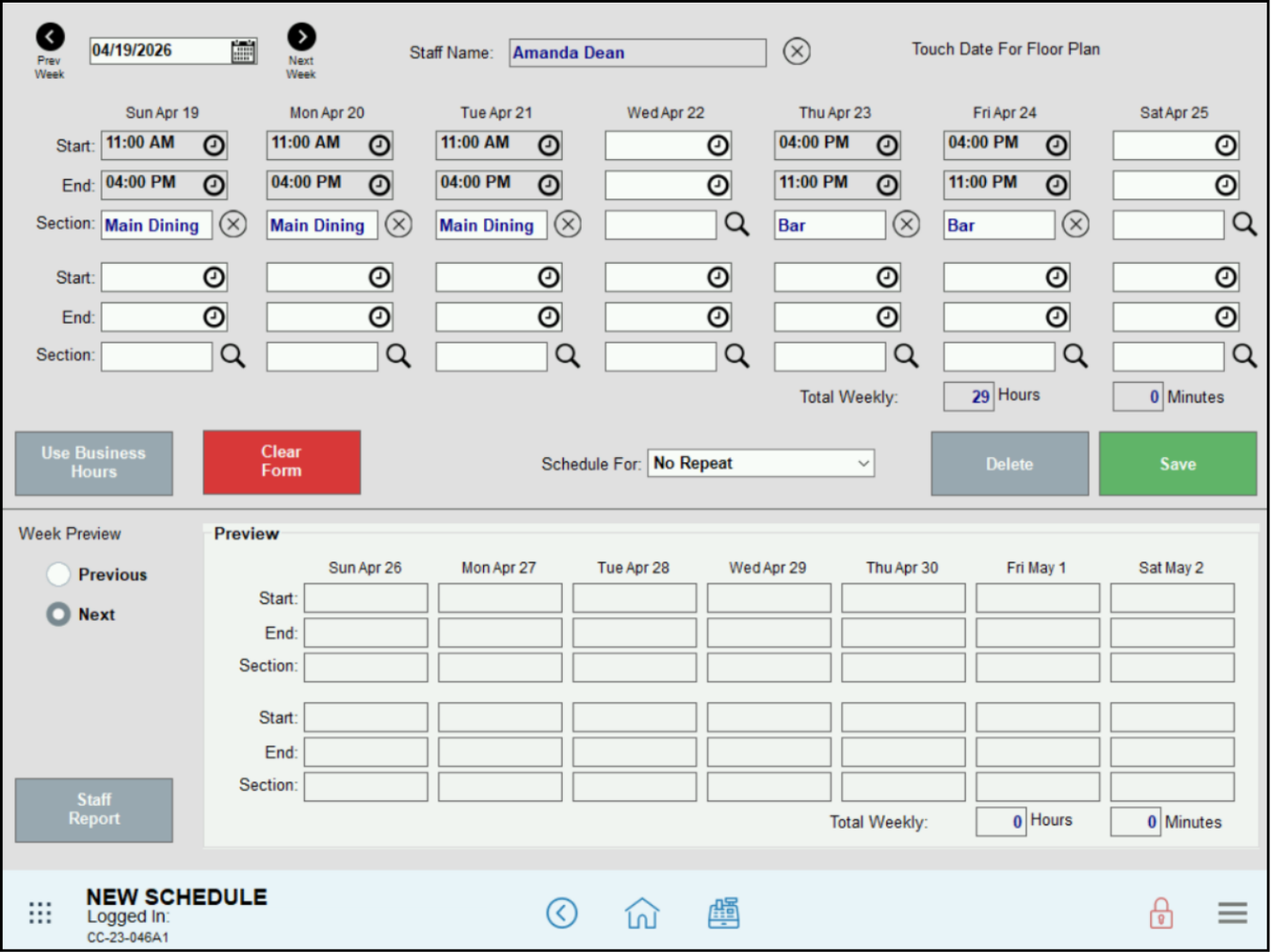Image resolution: width=1271 pixels, height=952 pixels.
Task: Clear the Staff Name field with the X
Action: (x=797, y=51)
